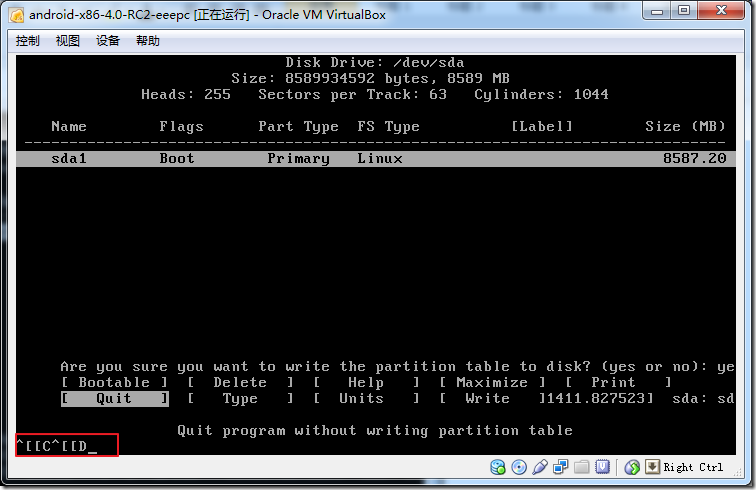Screen dimensions: 756x490
Task: Select the Help option in cfdisk
Action: (x=366, y=382)
